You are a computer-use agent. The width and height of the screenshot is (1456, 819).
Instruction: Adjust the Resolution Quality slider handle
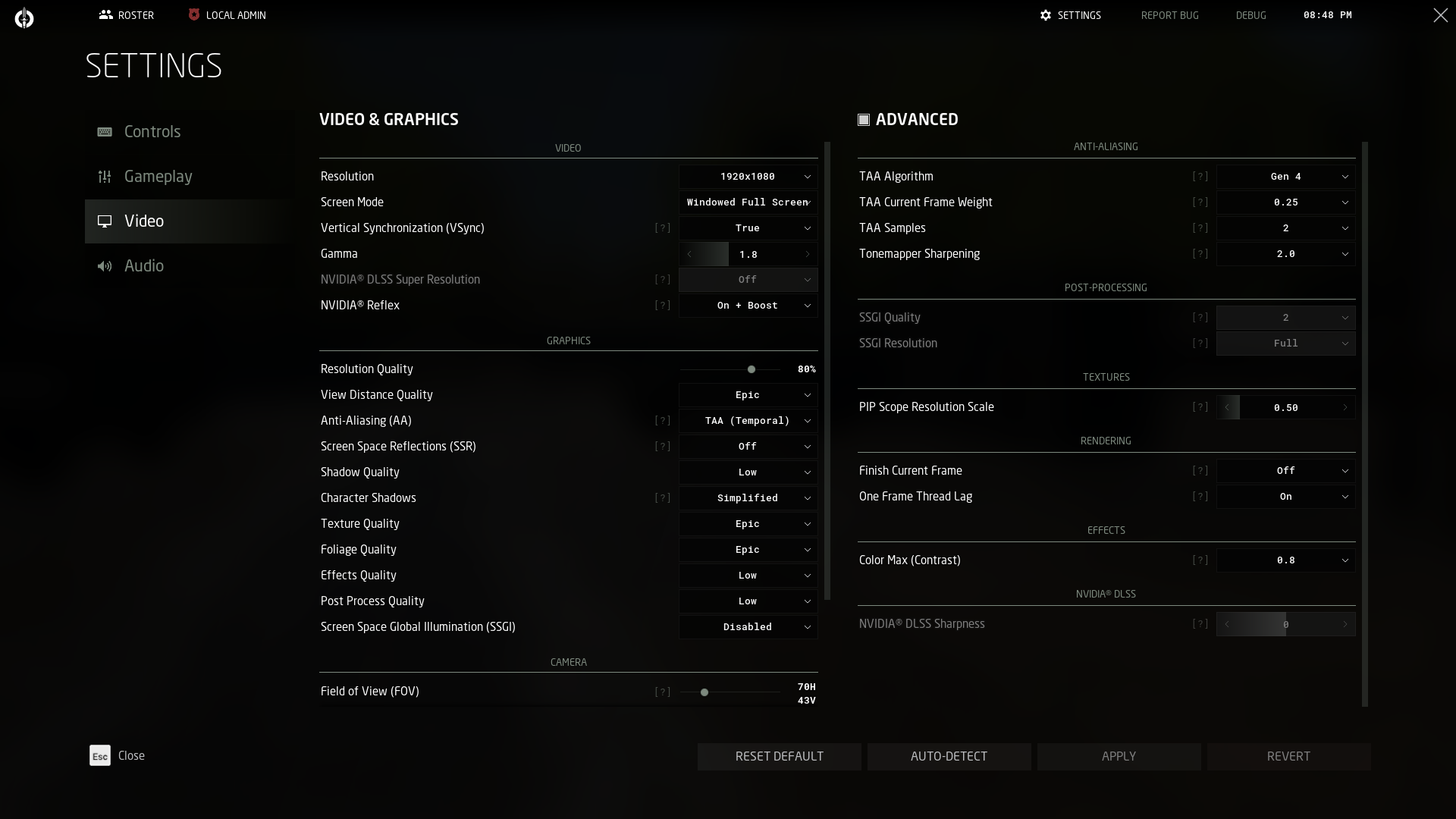(x=752, y=369)
